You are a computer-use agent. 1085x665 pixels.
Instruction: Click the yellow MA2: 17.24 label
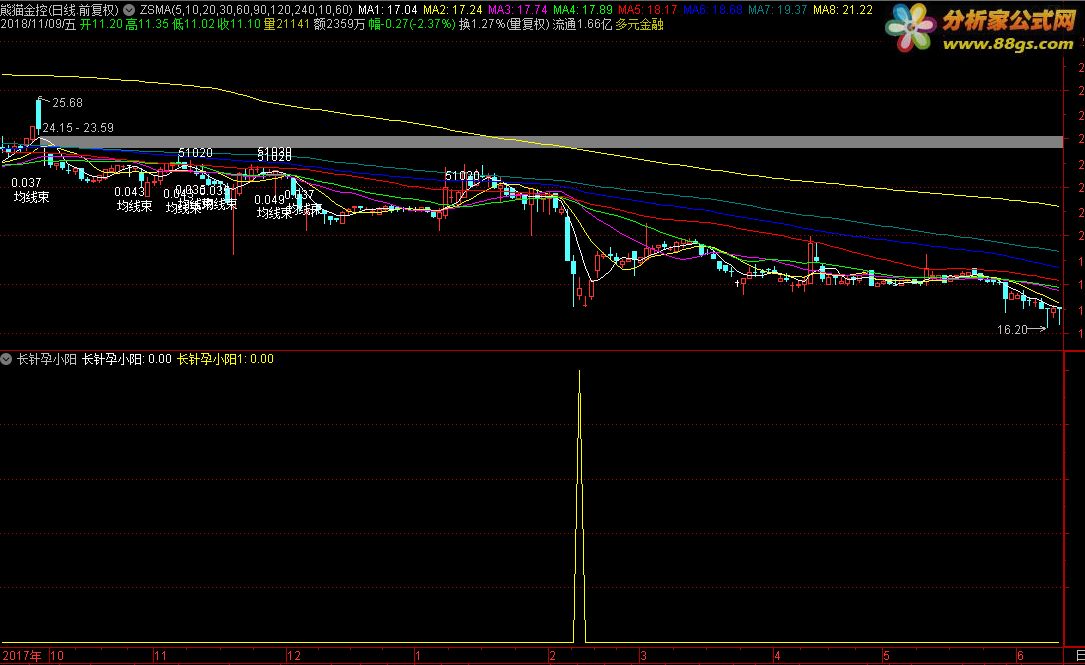click(453, 10)
